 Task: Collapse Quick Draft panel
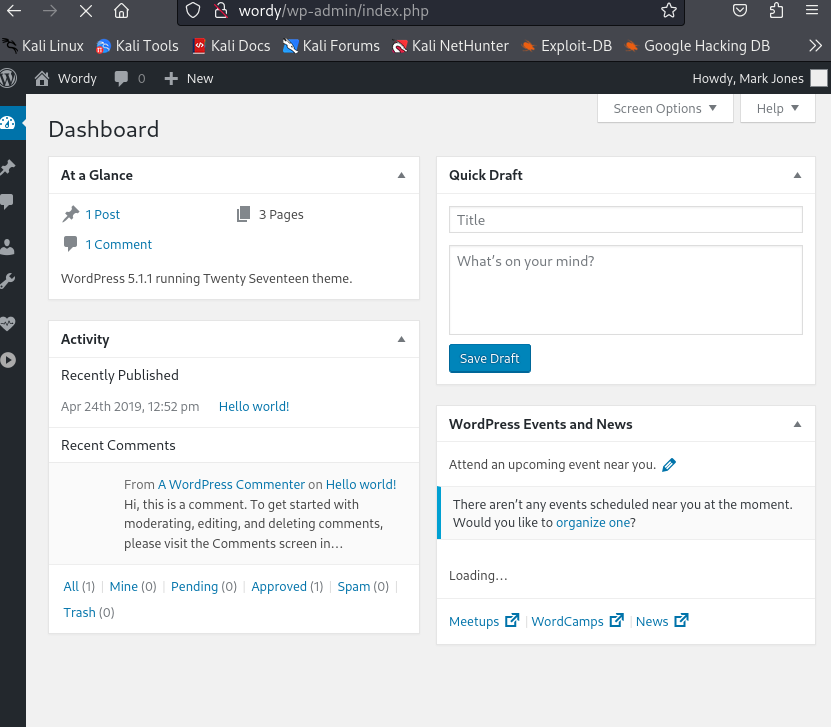(797, 175)
